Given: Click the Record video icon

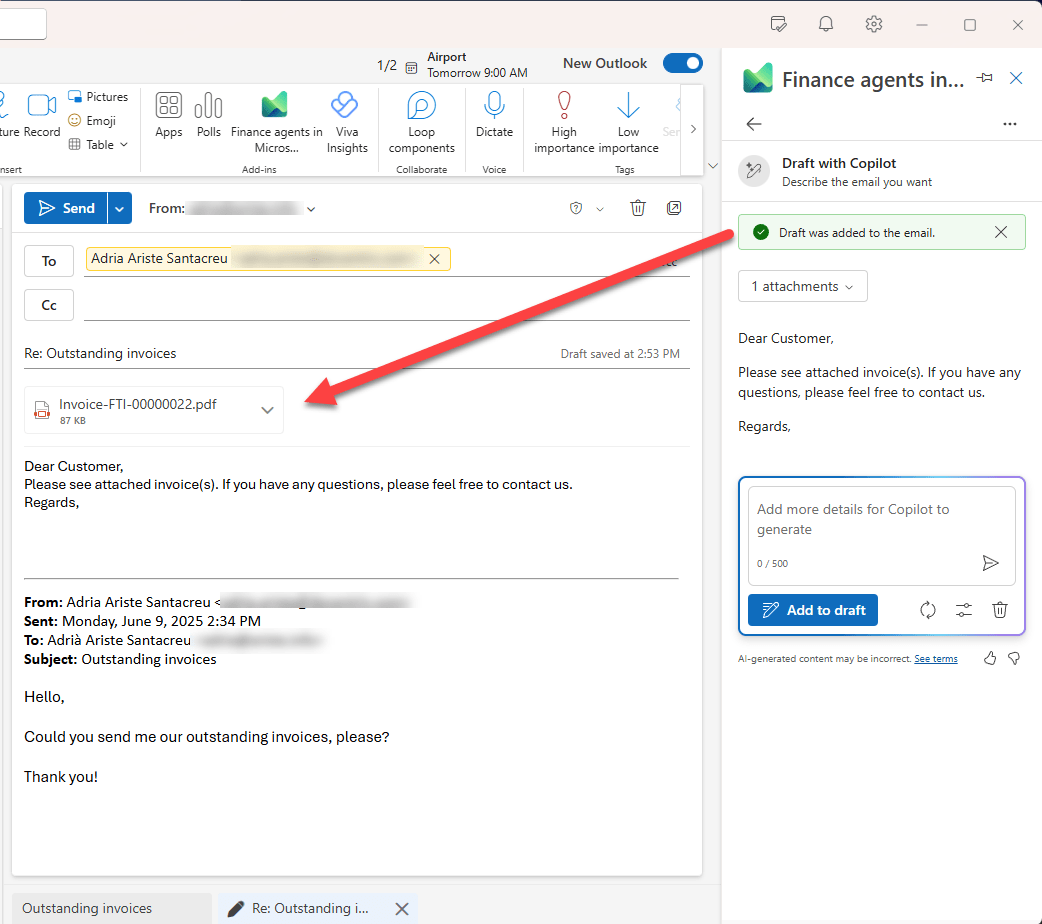Looking at the screenshot, I should [x=41, y=114].
